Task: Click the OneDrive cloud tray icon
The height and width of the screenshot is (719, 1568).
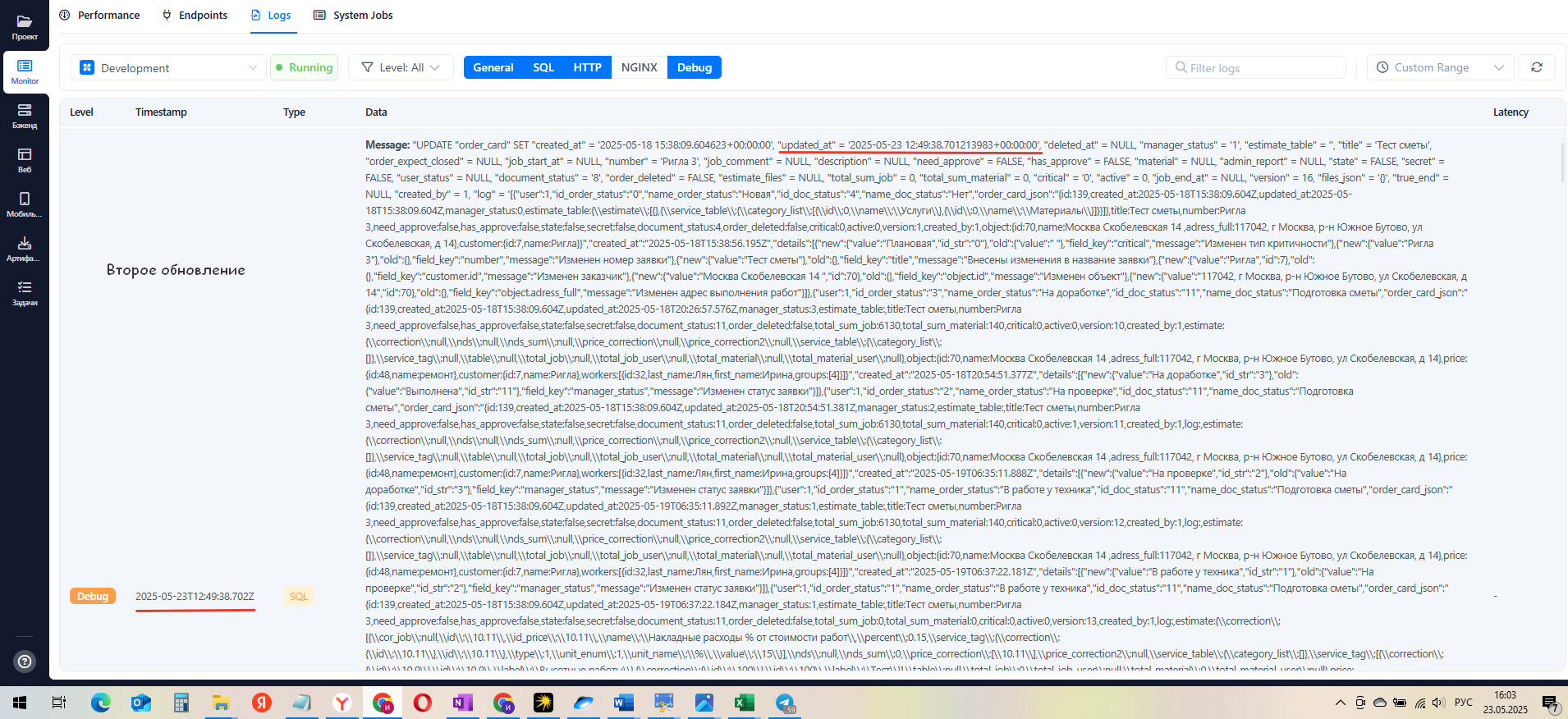Action: click(x=1380, y=703)
